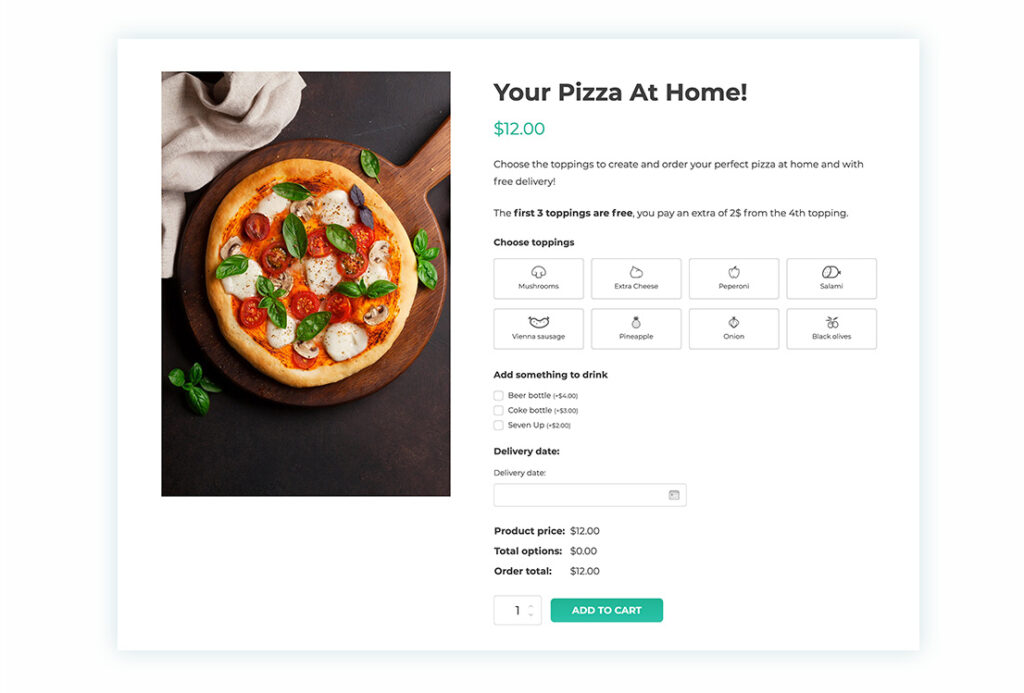Select the Mushrooms topping icon
1024x693 pixels.
(x=538, y=278)
